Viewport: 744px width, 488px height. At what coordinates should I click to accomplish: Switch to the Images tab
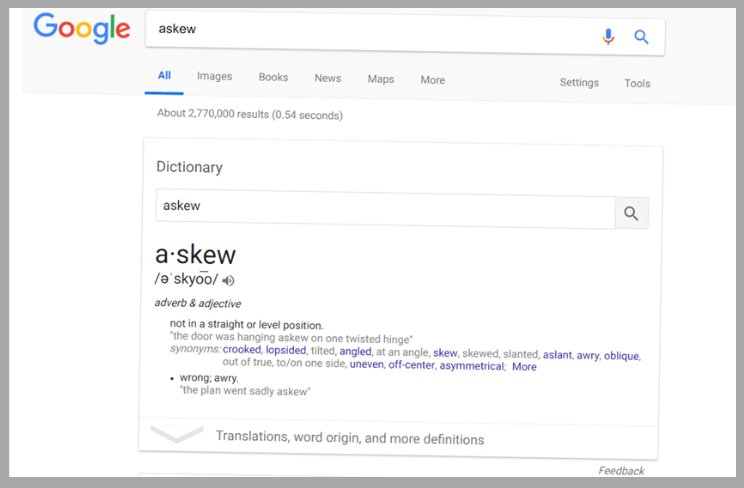[x=214, y=76]
